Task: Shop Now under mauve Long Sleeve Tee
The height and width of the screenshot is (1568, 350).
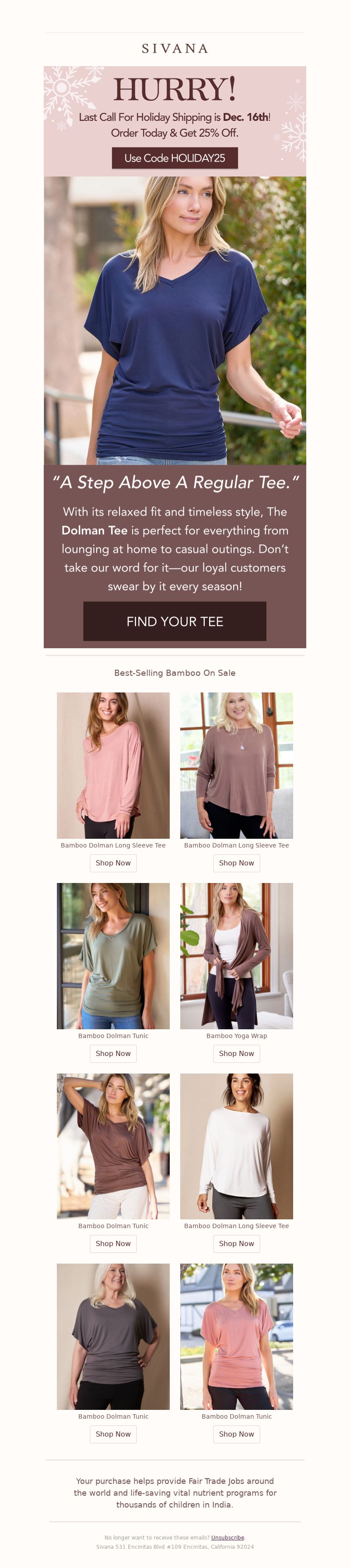Action: pos(236,863)
